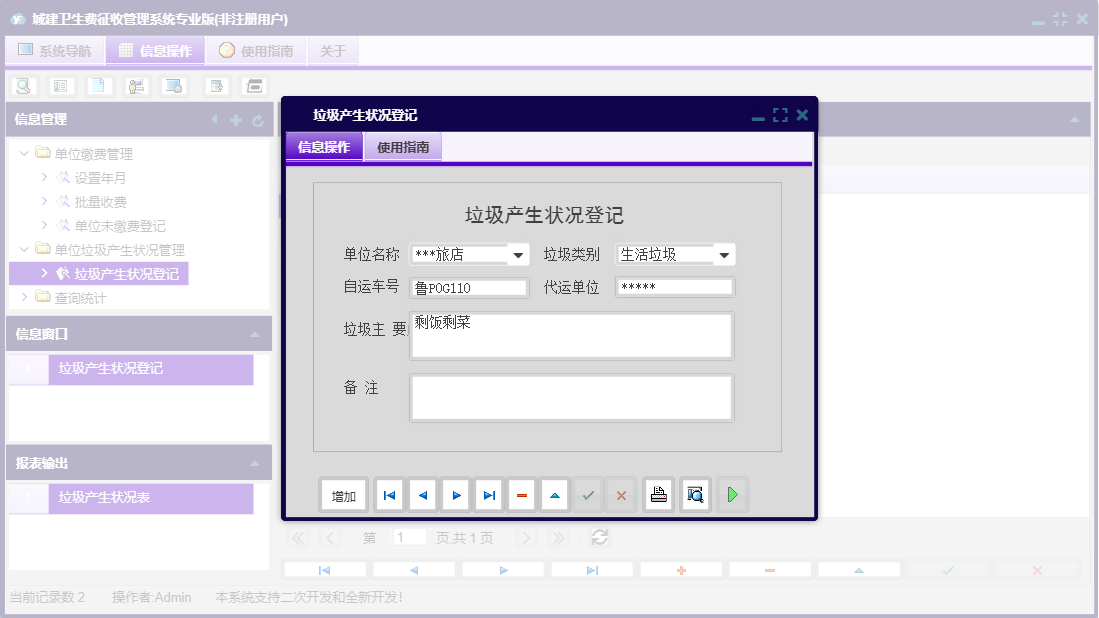Open the 垃圾类别 dropdown showing 生活垃圾
1099x618 pixels.
pyautogui.click(x=726, y=254)
